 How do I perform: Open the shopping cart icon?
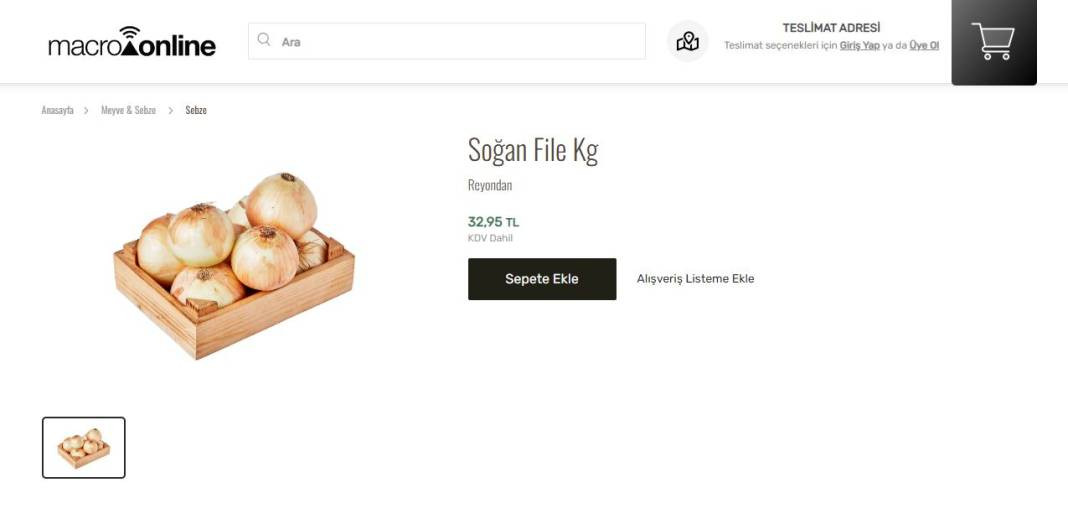(x=993, y=42)
